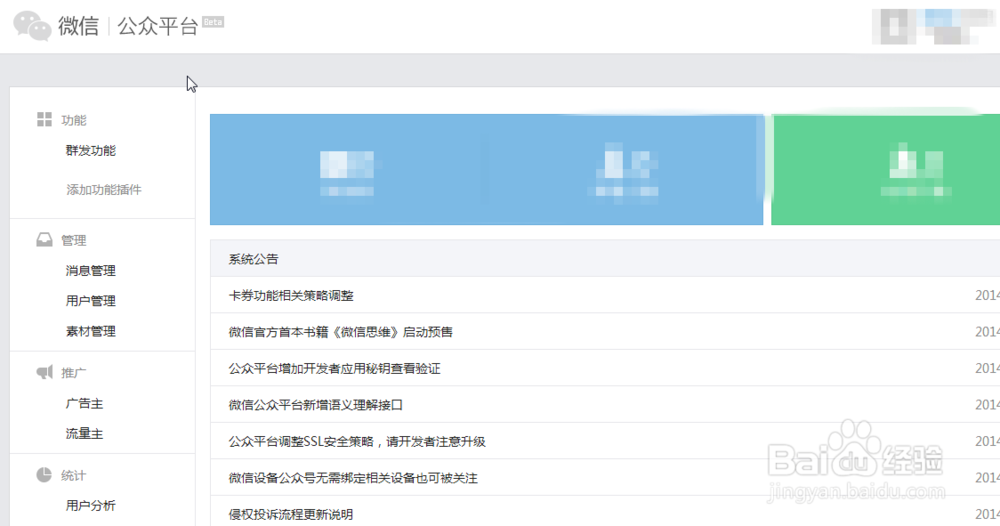Screen dimensions: 1000x526
Task: Click the WeChat logo icon
Action: (x=32, y=26)
